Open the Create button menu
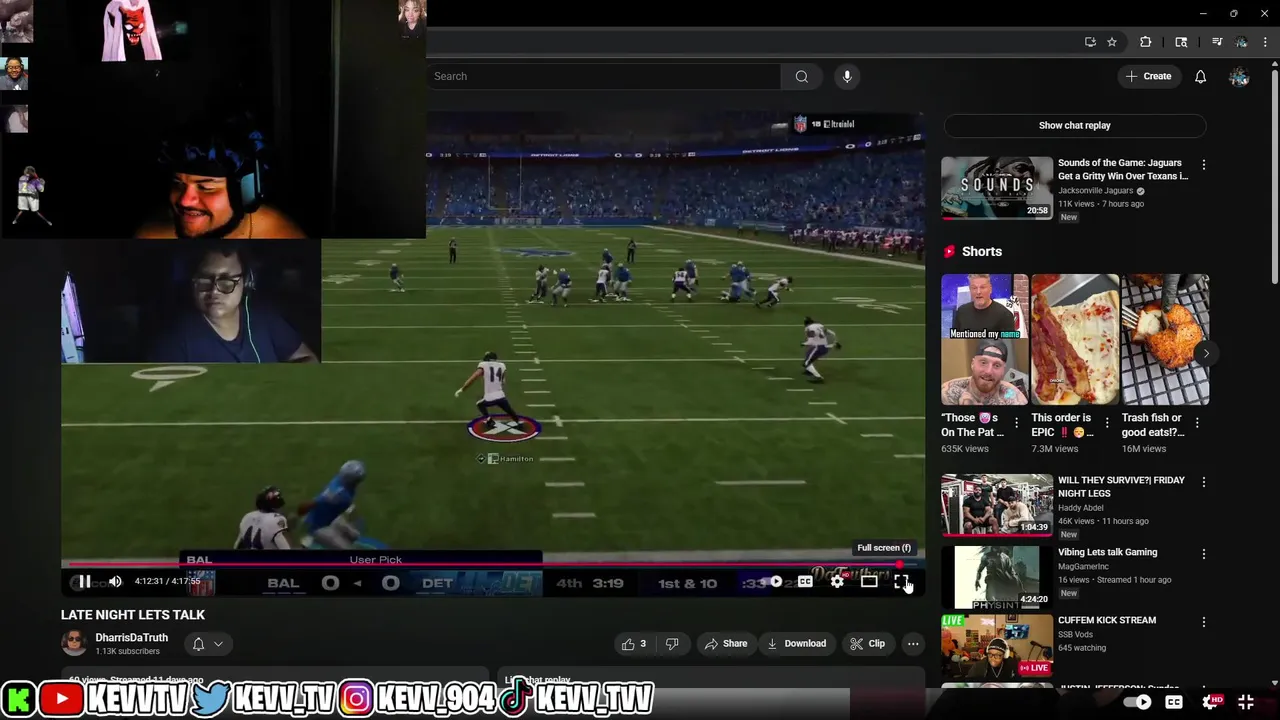 [x=1148, y=76]
